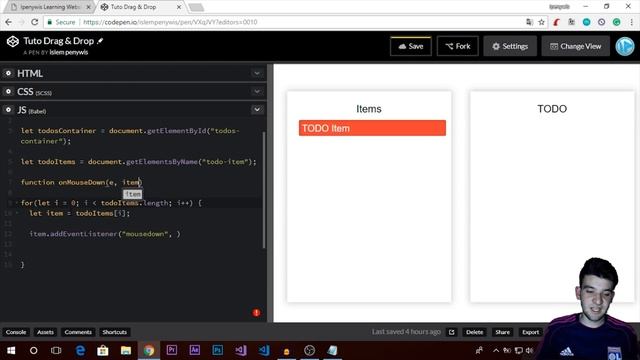Show keyboard Shortcuts
The width and height of the screenshot is (640, 360).
click(114, 332)
